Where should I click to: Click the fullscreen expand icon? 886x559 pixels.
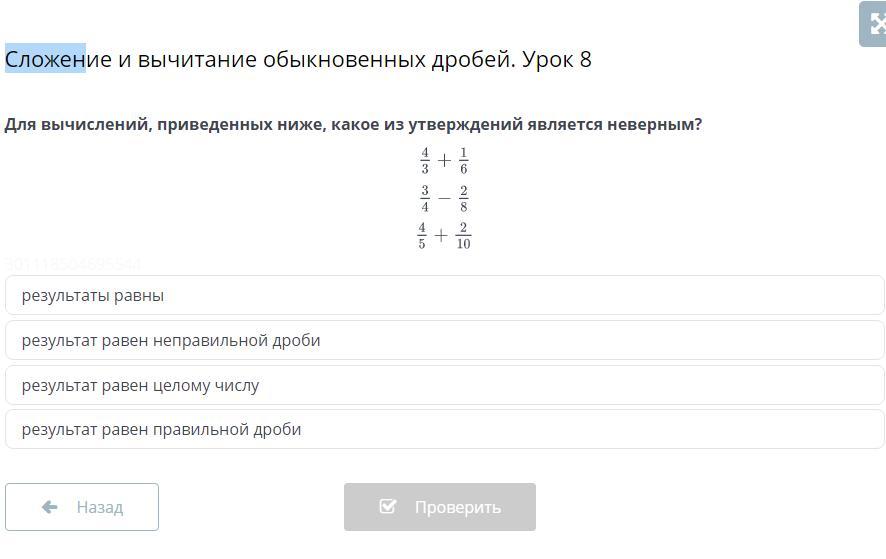point(876,24)
